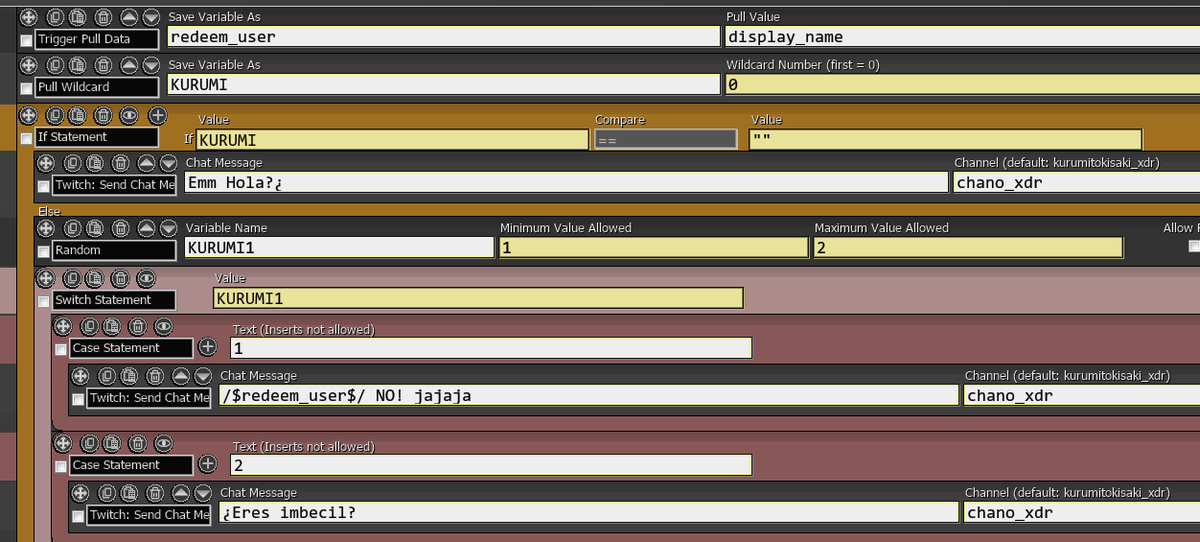Click the move handle on If Statement row
Screen dimensions: 1200x542
[29, 115]
